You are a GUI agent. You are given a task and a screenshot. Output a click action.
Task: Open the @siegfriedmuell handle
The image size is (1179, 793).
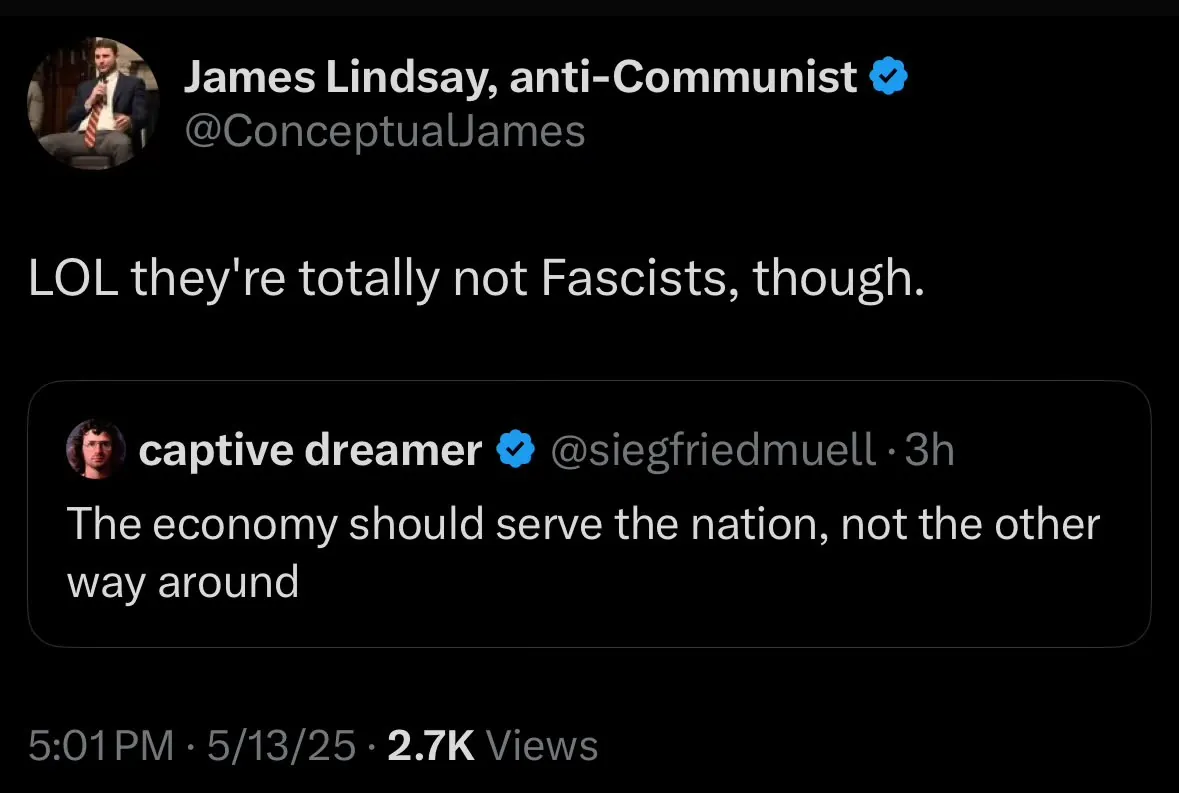coord(712,451)
